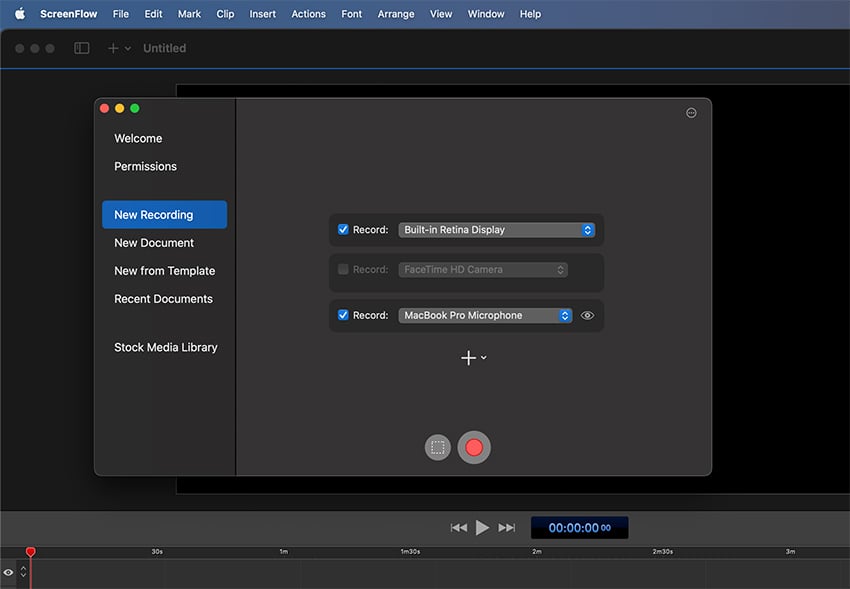Open the options ellipsis icon in dialog

click(691, 113)
